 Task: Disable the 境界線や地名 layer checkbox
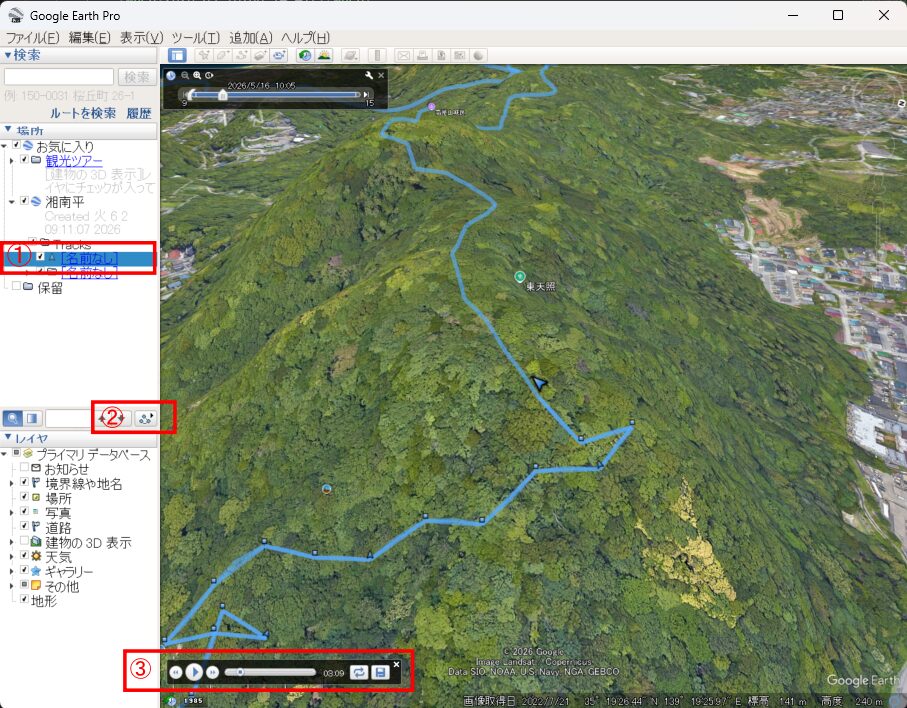click(x=24, y=482)
